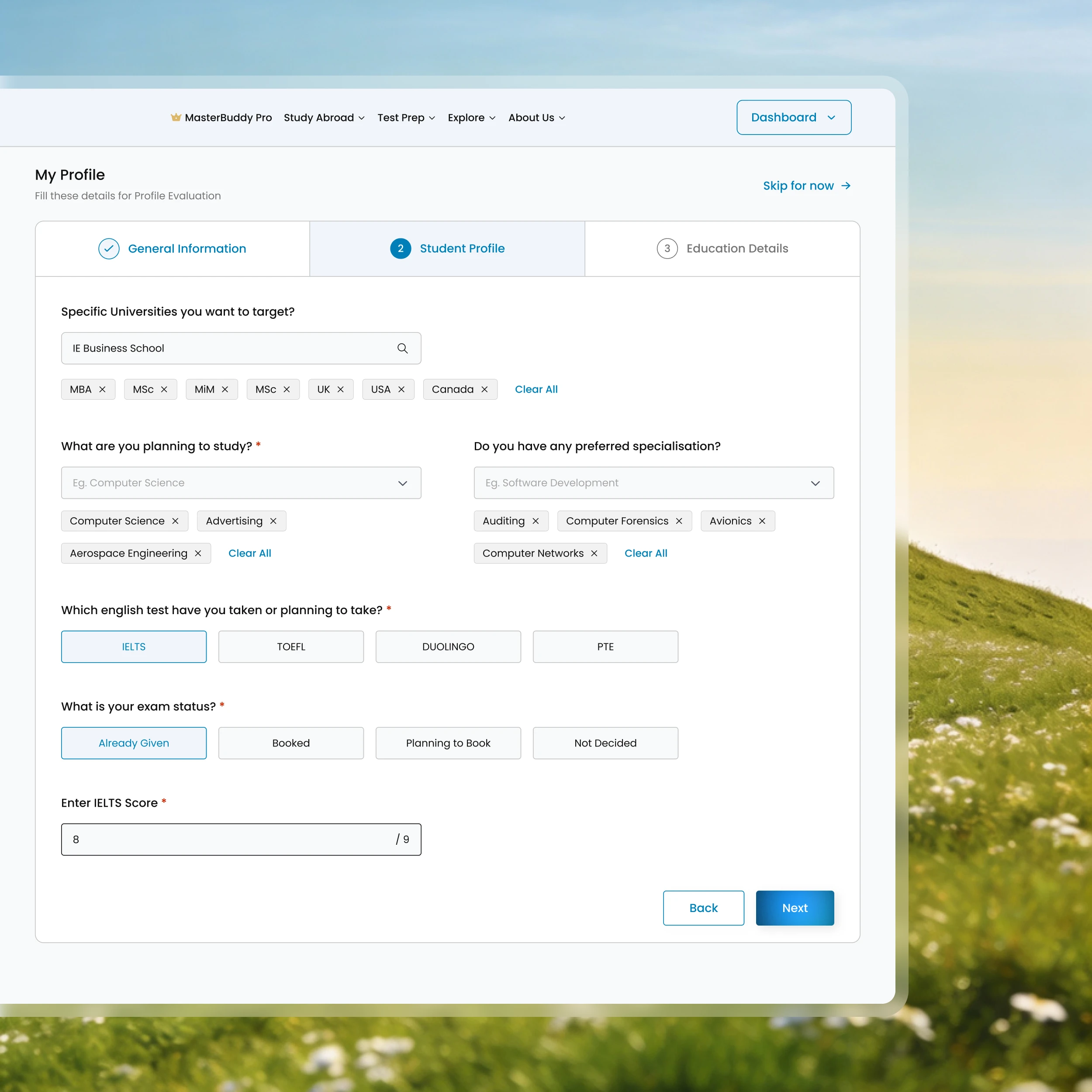1092x1092 pixels.
Task: Select PTE as english test
Action: 605,646
